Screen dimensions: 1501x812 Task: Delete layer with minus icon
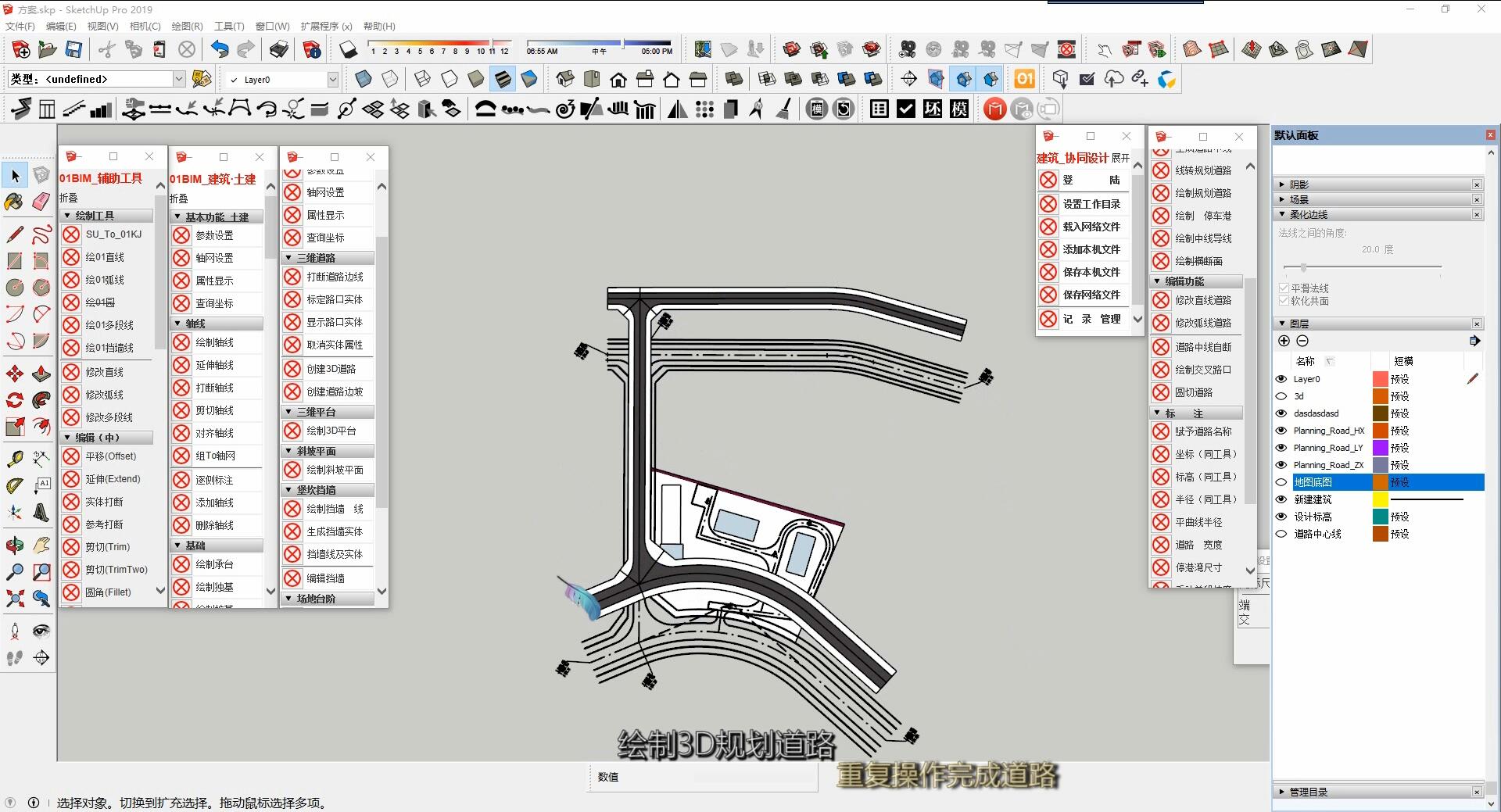(1302, 341)
